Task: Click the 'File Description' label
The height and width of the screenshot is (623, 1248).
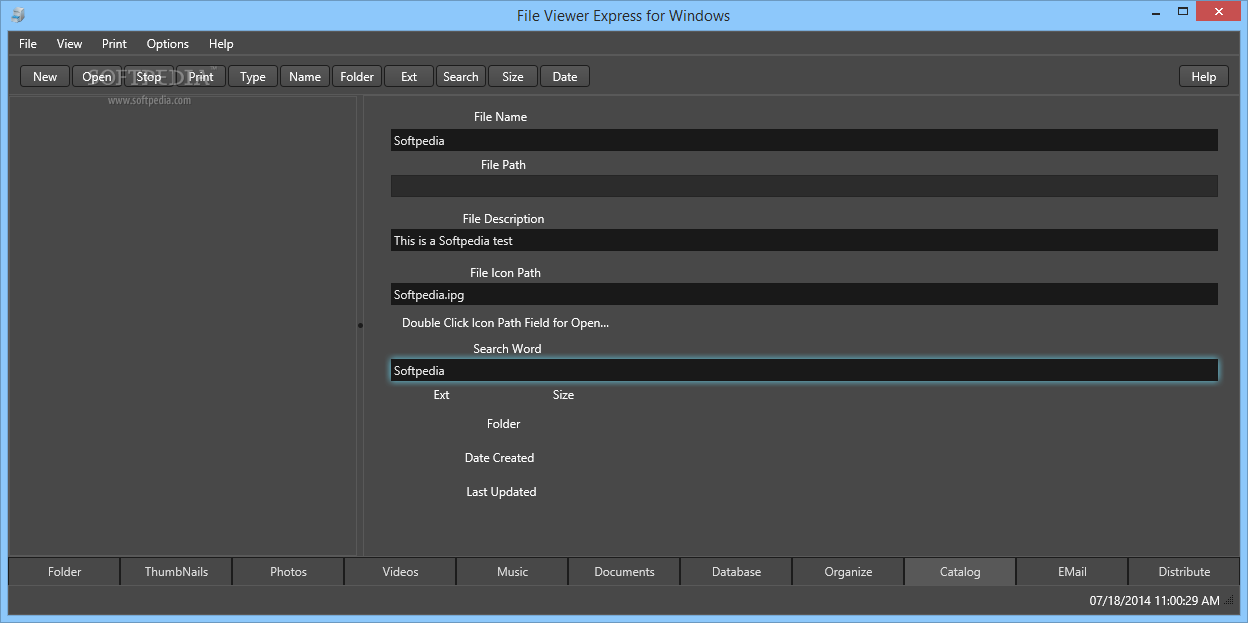Action: pos(503,219)
